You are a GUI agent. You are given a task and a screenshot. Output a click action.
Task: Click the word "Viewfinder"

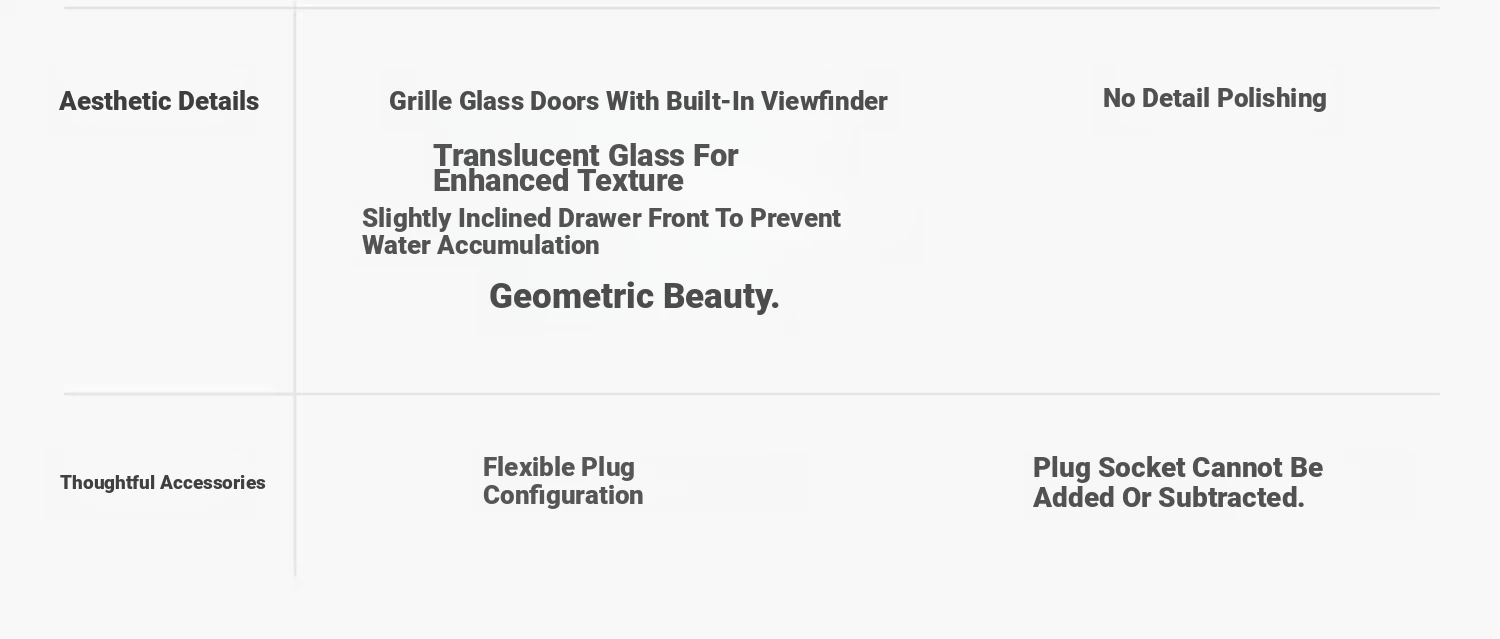pos(824,101)
